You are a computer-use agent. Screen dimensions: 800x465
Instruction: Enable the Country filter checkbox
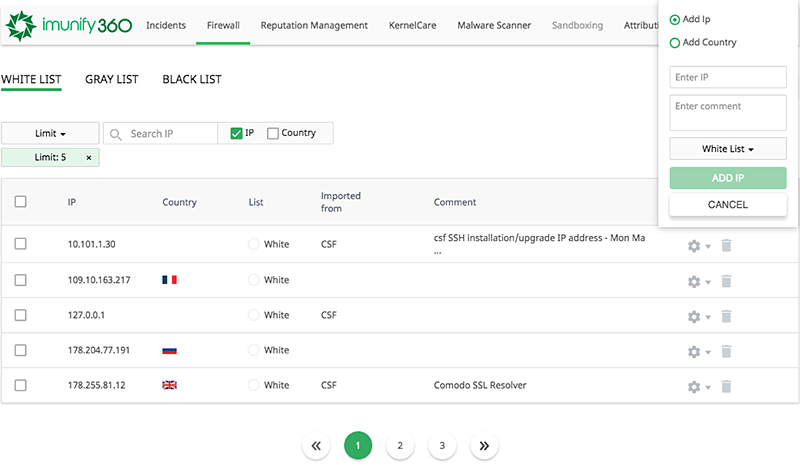pos(273,133)
